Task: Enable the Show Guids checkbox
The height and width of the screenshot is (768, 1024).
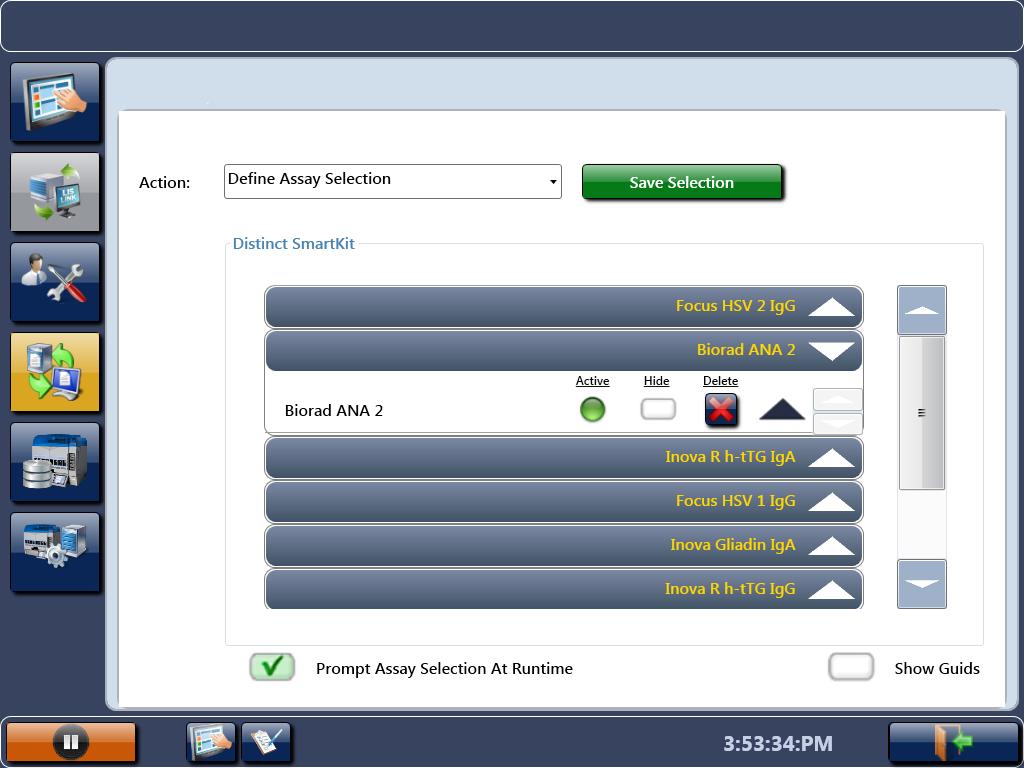Action: [x=850, y=667]
